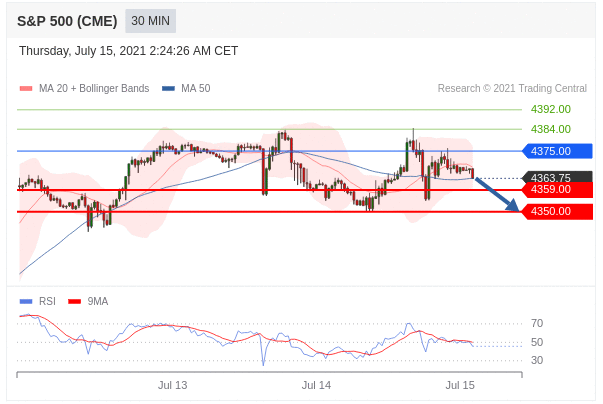Click the blue MA 50 legend swatch
Viewport: 603px width, 404px height.
[x=168, y=89]
